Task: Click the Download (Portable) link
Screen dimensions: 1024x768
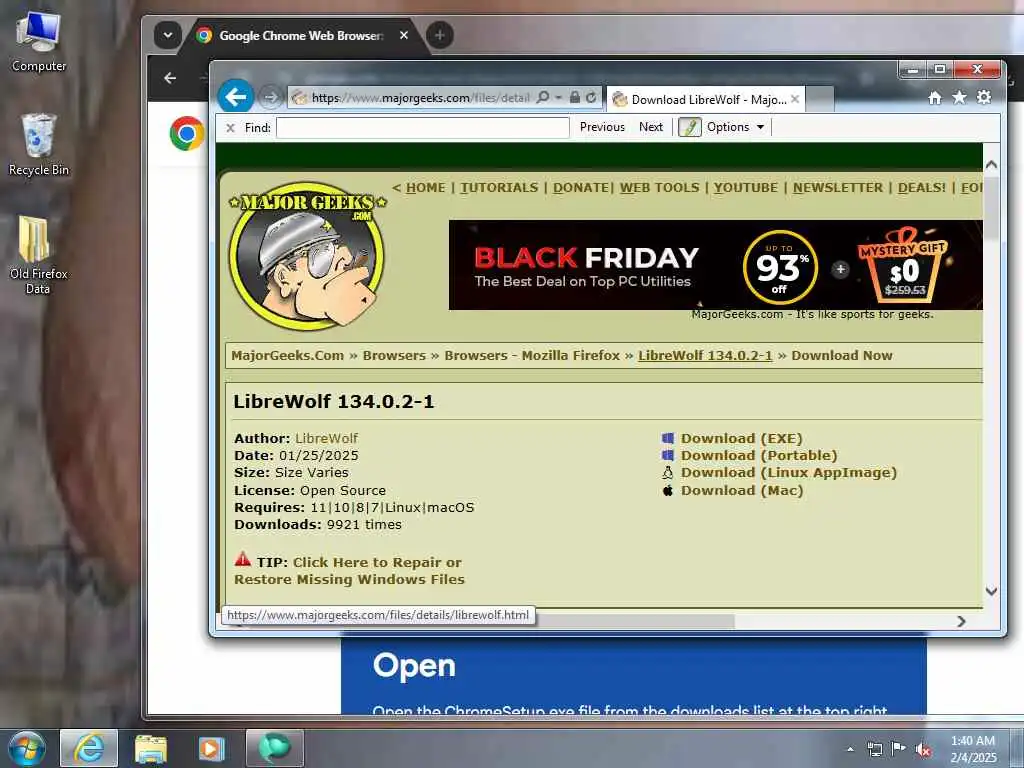Action: 759,455
